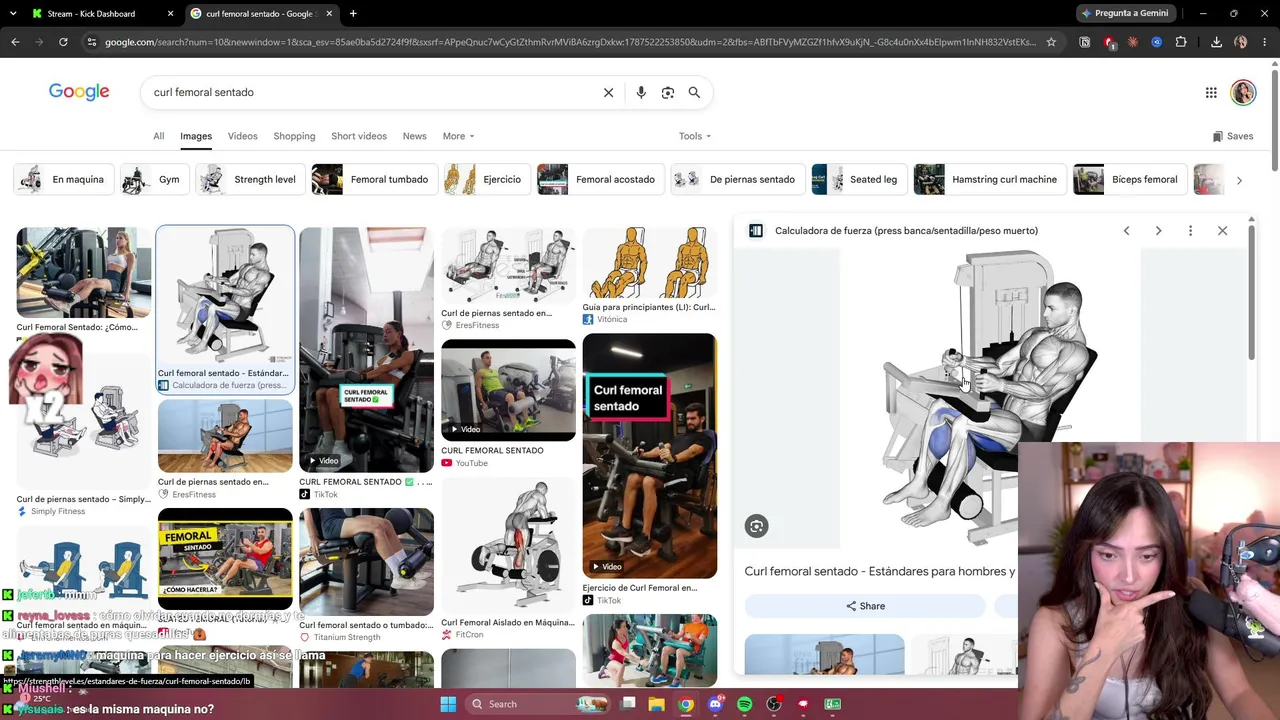
Task: Open the Tools dropdown
Action: click(695, 136)
